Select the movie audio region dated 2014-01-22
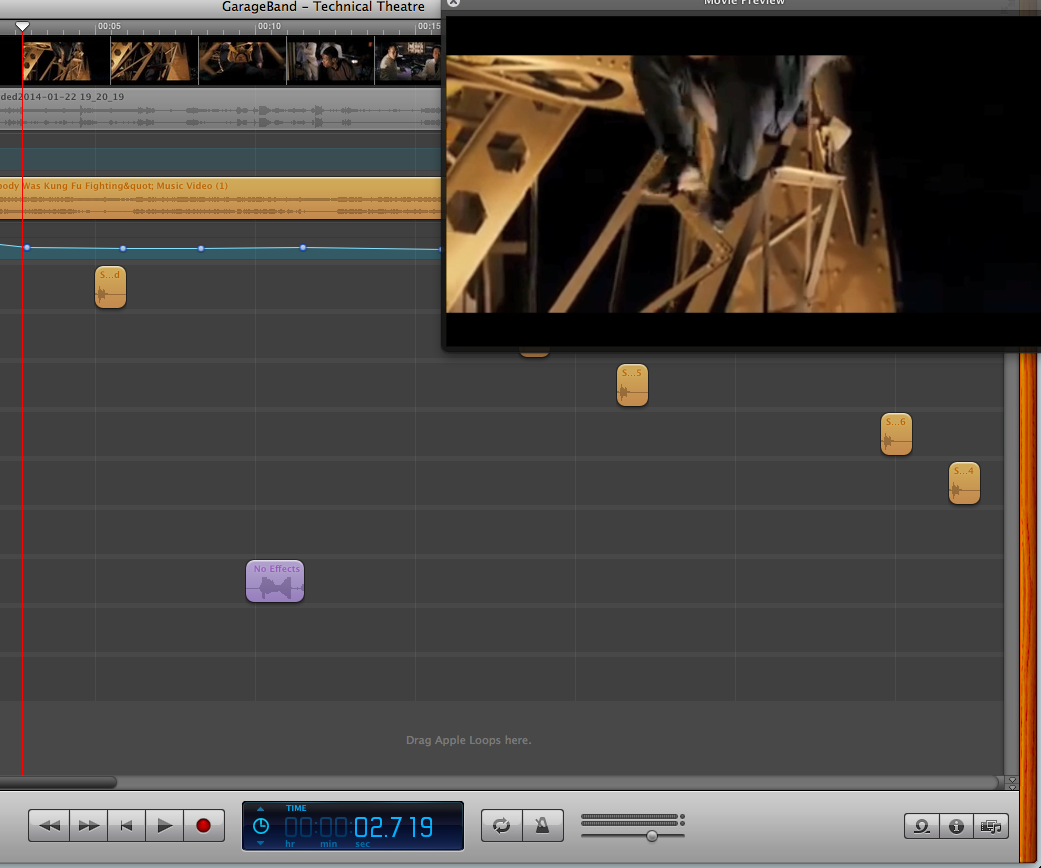 click(x=220, y=110)
